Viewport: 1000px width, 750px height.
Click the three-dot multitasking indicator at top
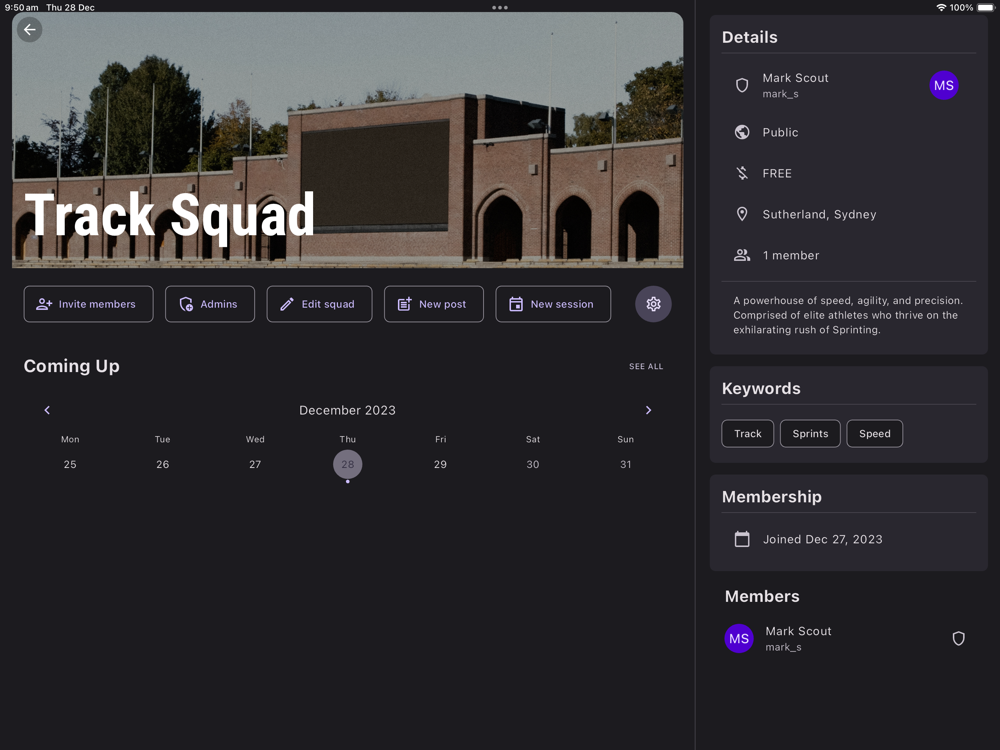pos(500,8)
